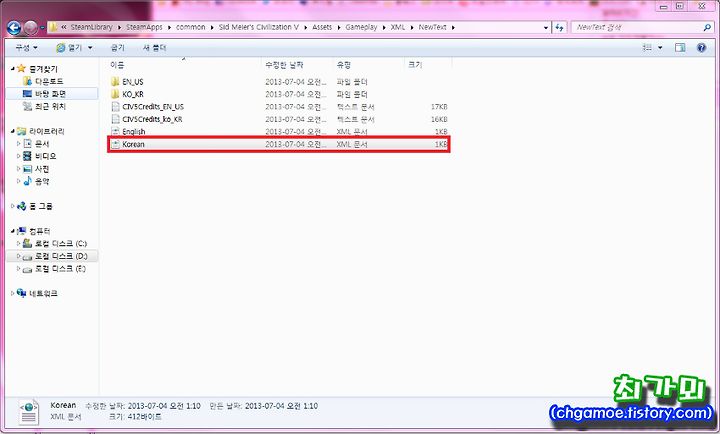The width and height of the screenshot is (720, 434).
Task: Expand the 홈 그룹 homegroup node
Action: pyautogui.click(x=12, y=206)
